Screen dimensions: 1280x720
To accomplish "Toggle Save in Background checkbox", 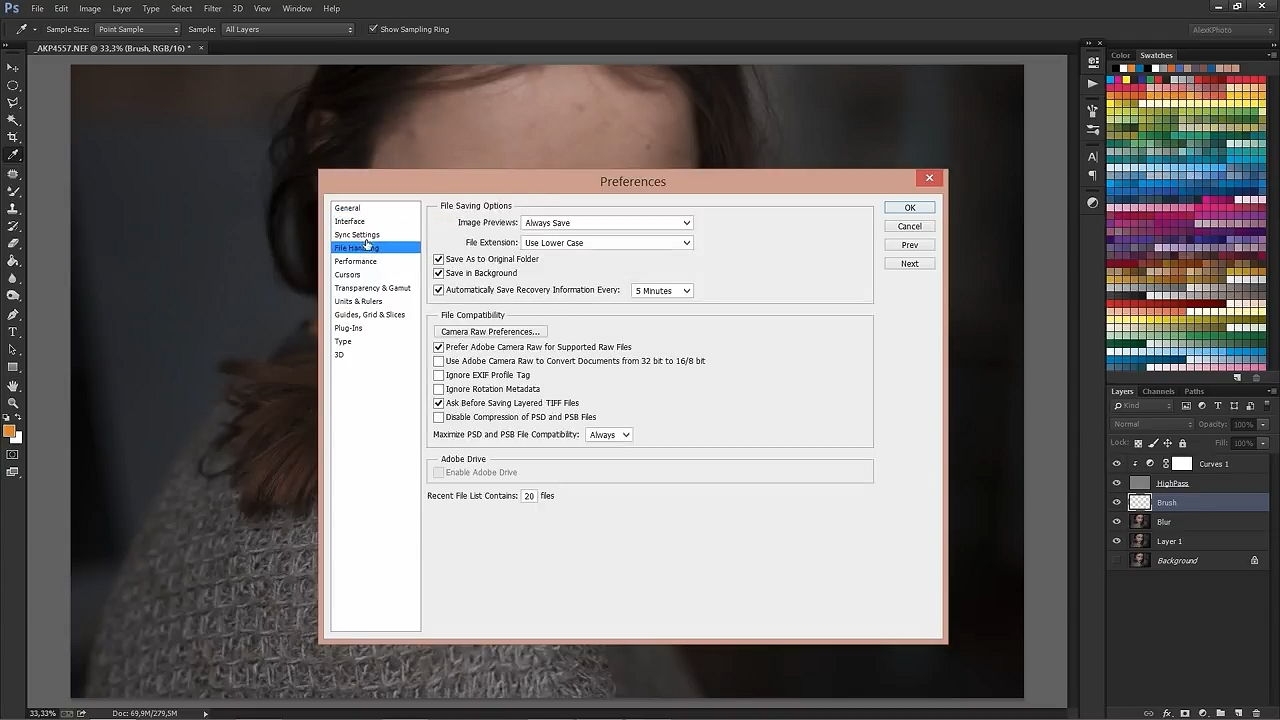I will 438,273.
